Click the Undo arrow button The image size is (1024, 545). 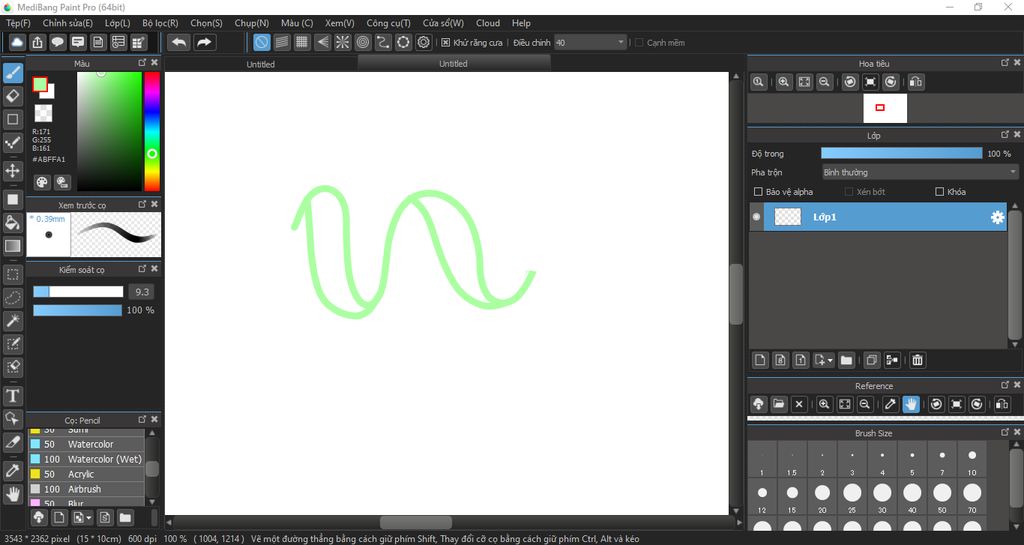click(178, 42)
